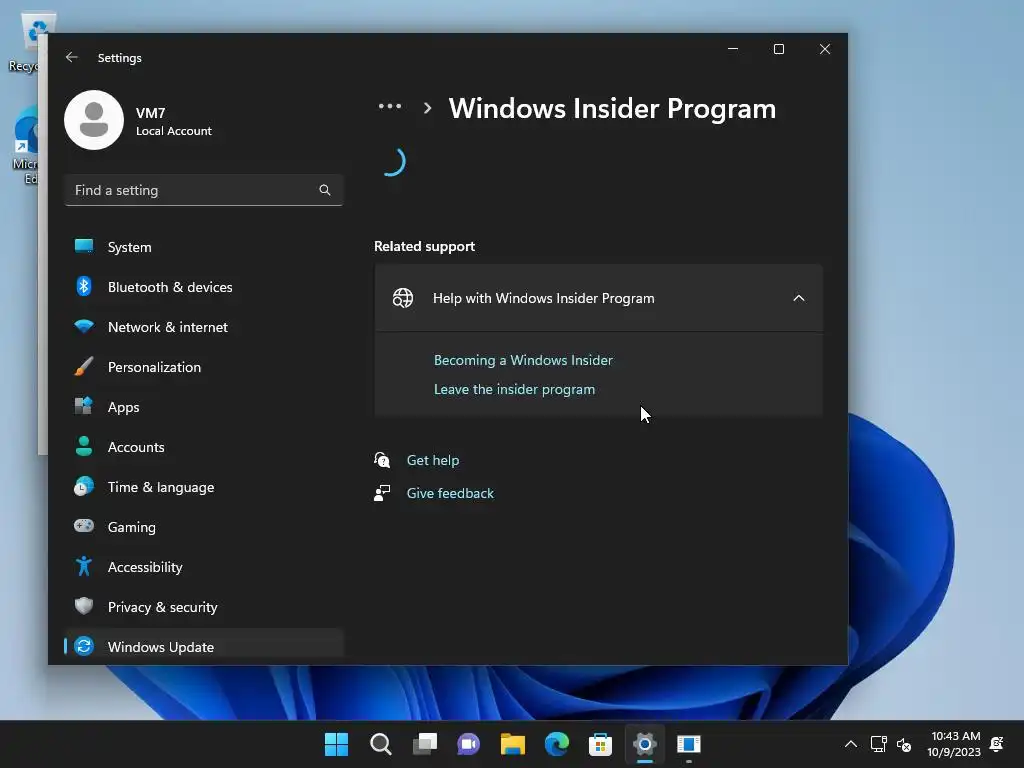This screenshot has height=768, width=1024.
Task: Click the Help with Windows Insider Program chevron
Action: (799, 298)
